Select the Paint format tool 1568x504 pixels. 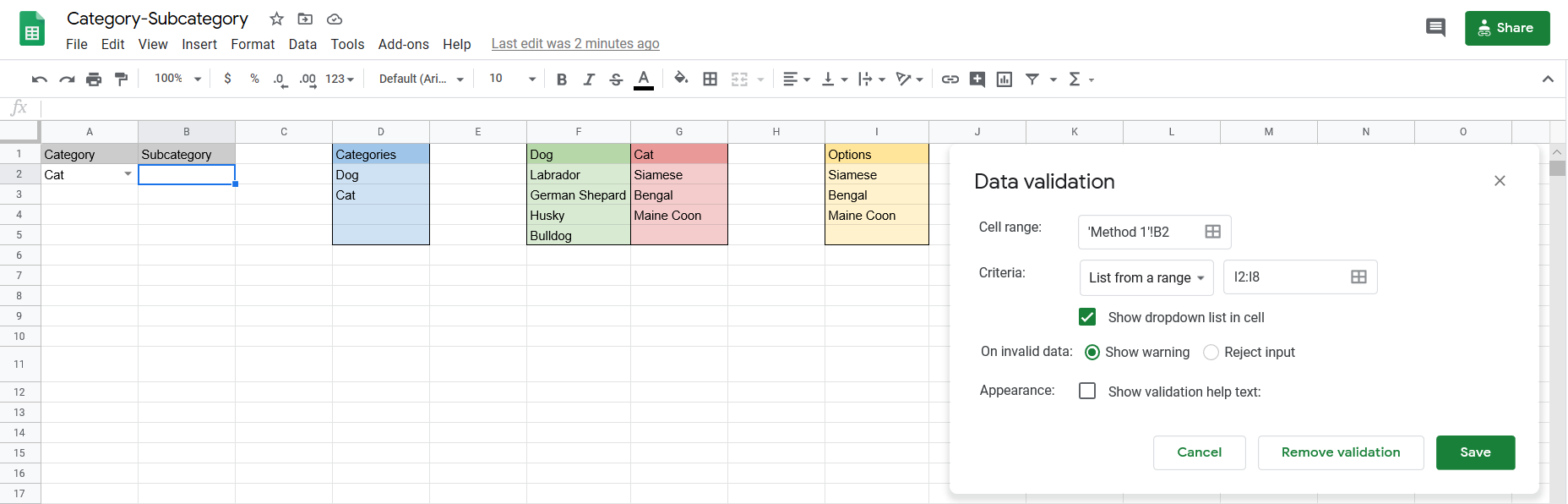(x=121, y=79)
